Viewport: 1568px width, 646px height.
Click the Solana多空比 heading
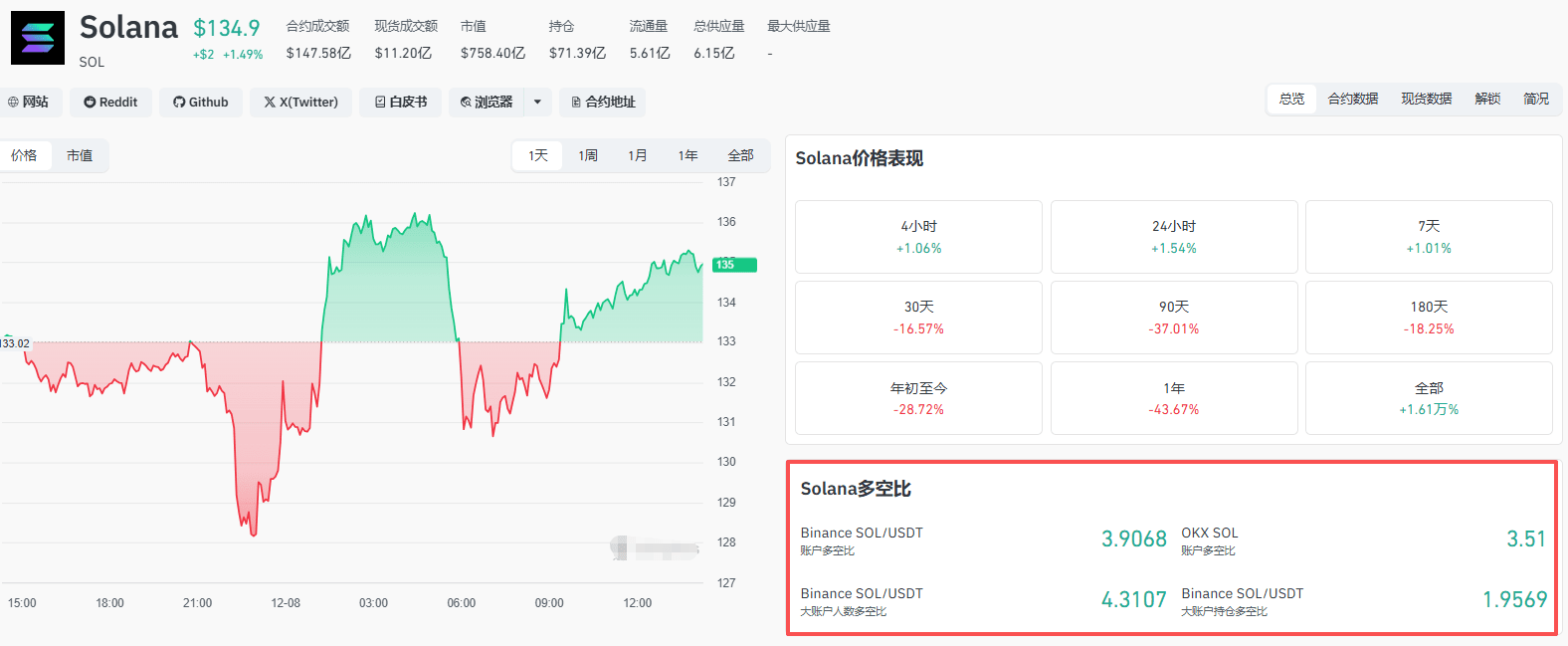[x=856, y=489]
